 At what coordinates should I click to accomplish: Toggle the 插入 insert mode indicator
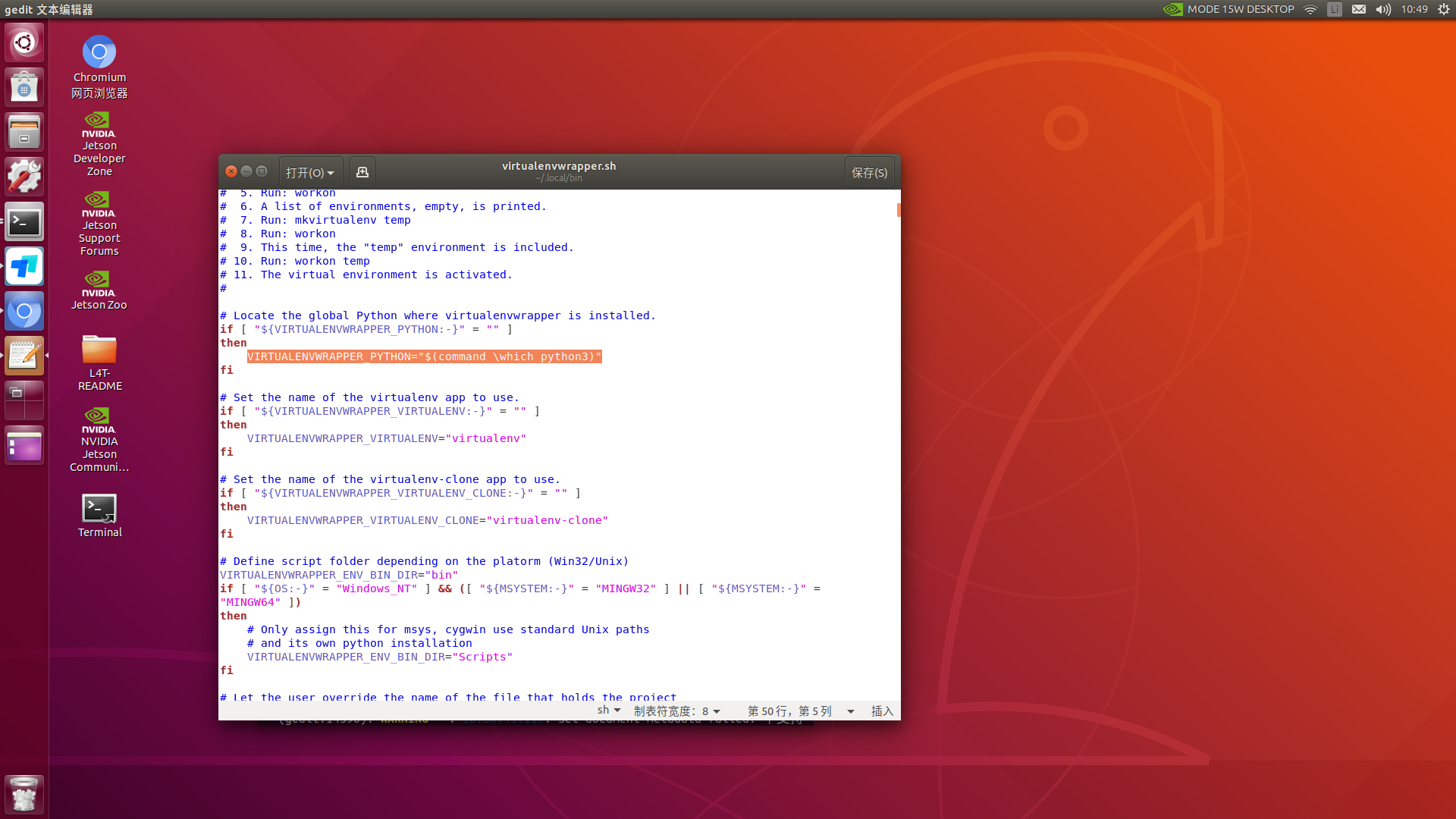point(882,711)
